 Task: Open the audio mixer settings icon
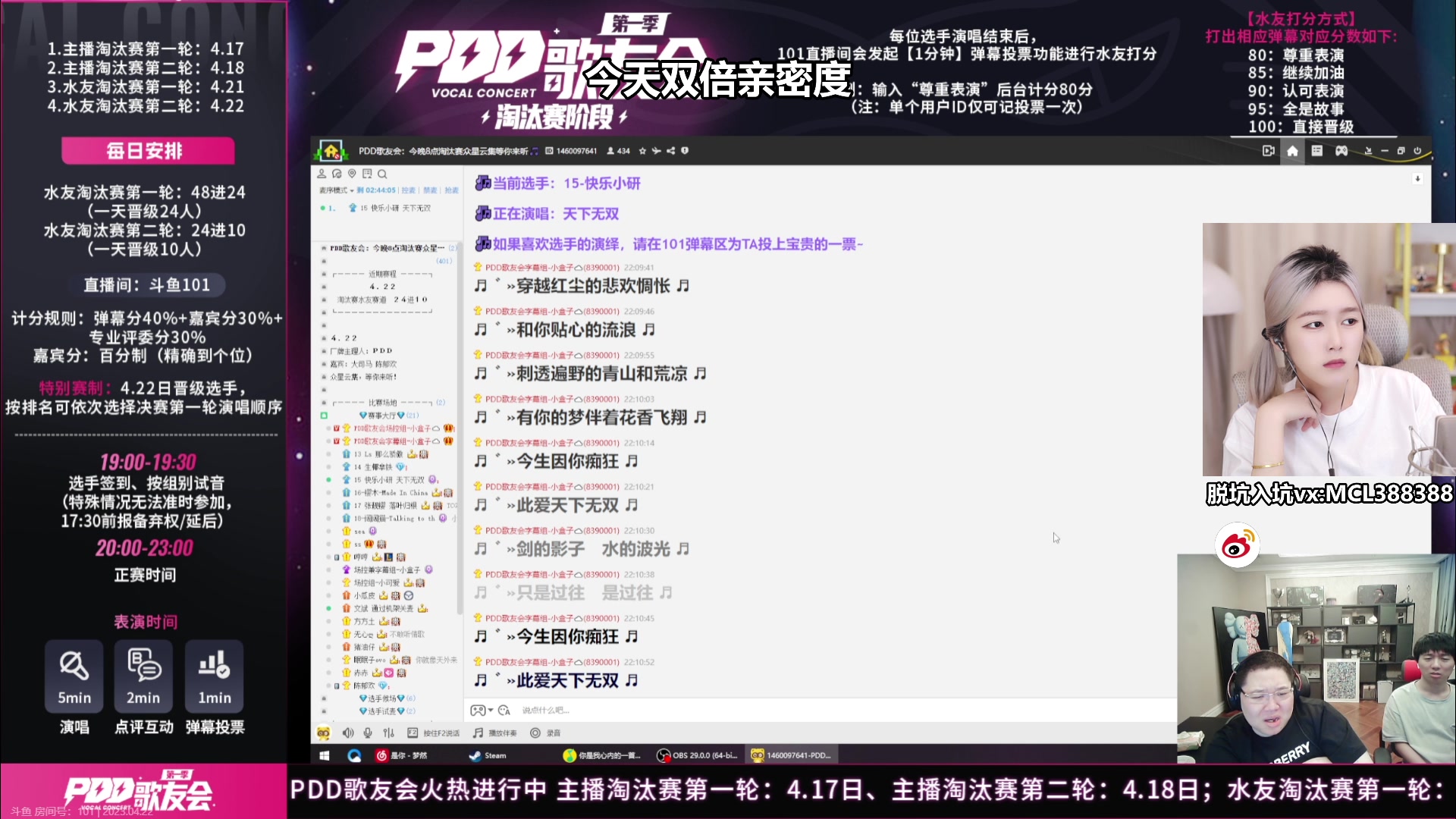point(389,733)
